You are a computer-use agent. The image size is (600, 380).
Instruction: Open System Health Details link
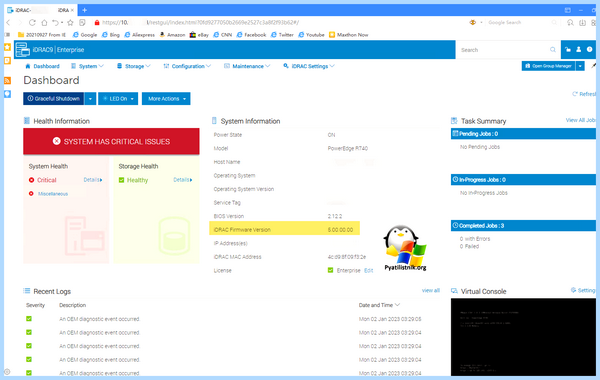(93, 180)
